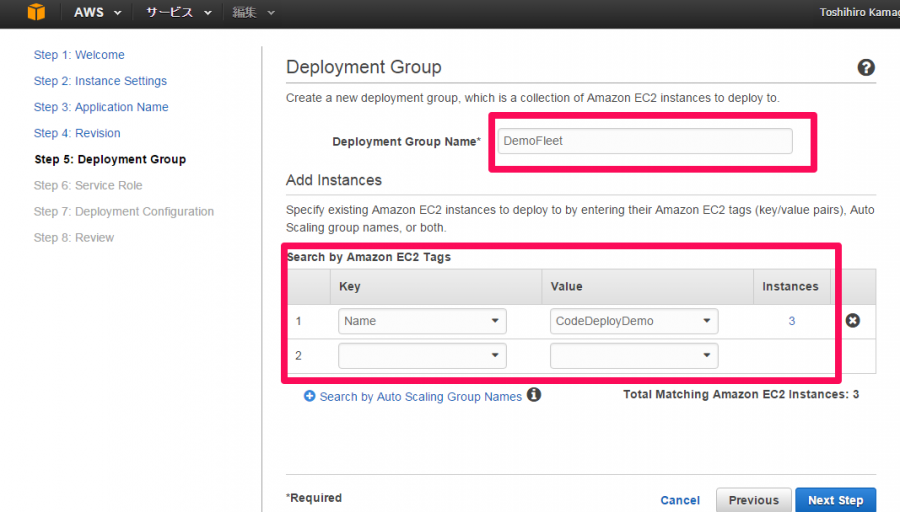Open the 編集 menu
Image resolution: width=900 pixels, height=512 pixels.
point(253,13)
